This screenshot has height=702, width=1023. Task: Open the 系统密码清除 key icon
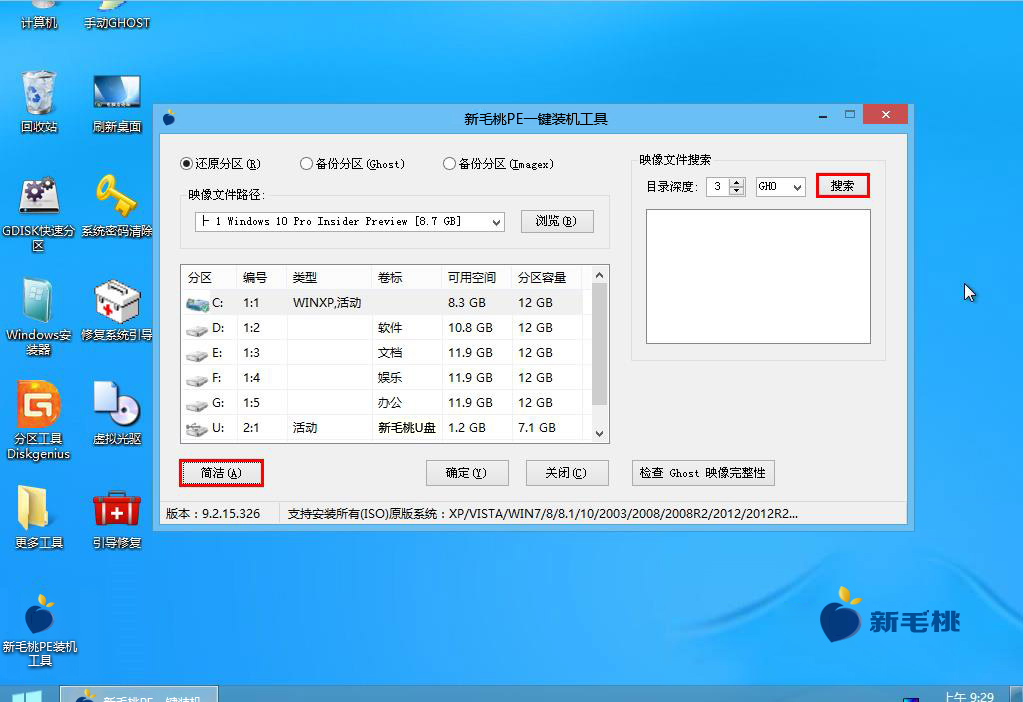117,206
